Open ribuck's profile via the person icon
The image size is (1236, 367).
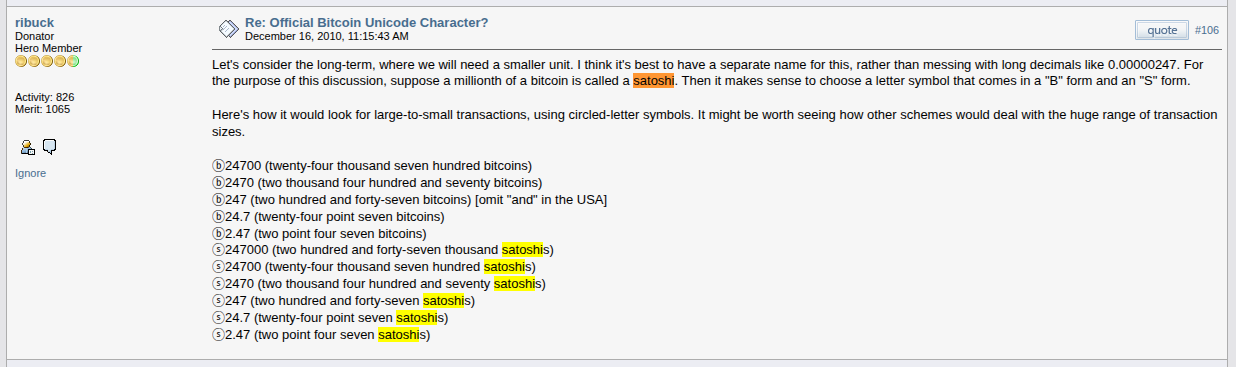[28, 148]
